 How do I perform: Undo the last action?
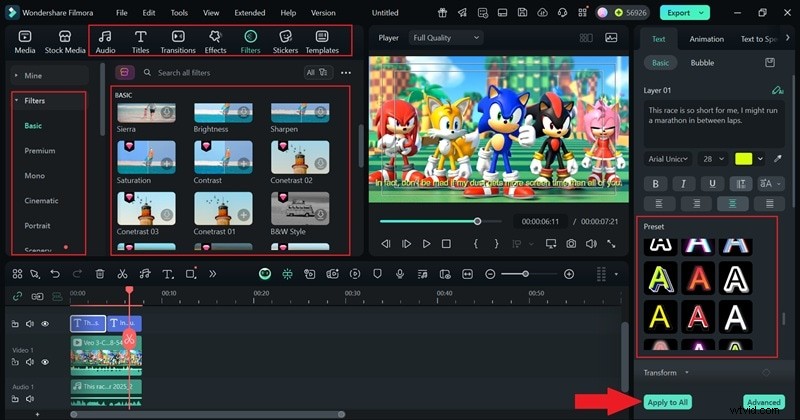point(55,274)
